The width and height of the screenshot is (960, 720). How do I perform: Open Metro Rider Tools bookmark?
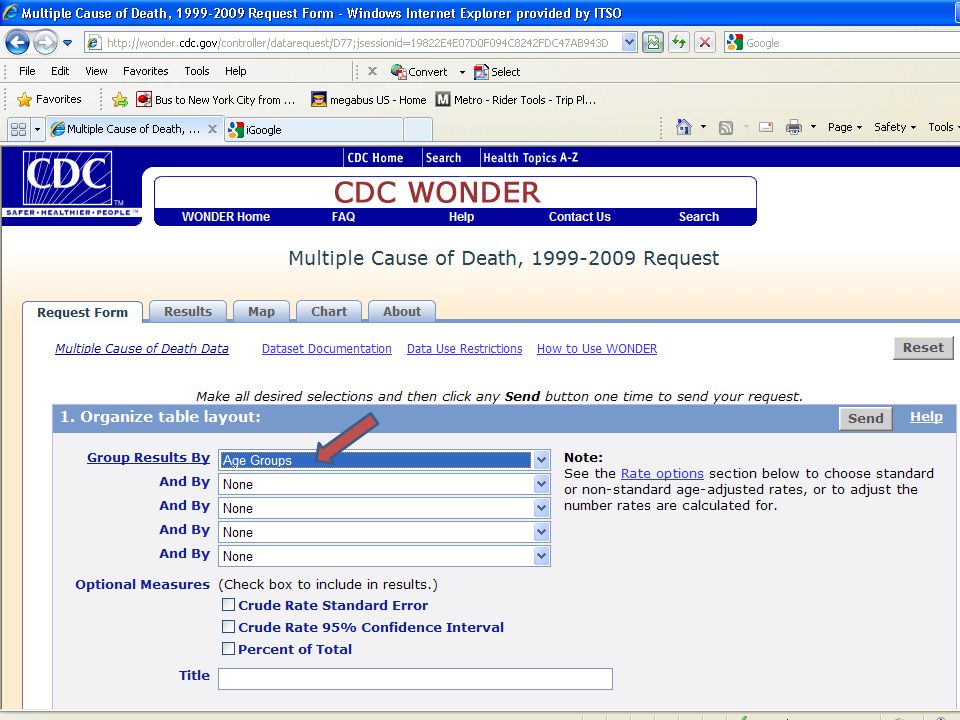coord(516,99)
